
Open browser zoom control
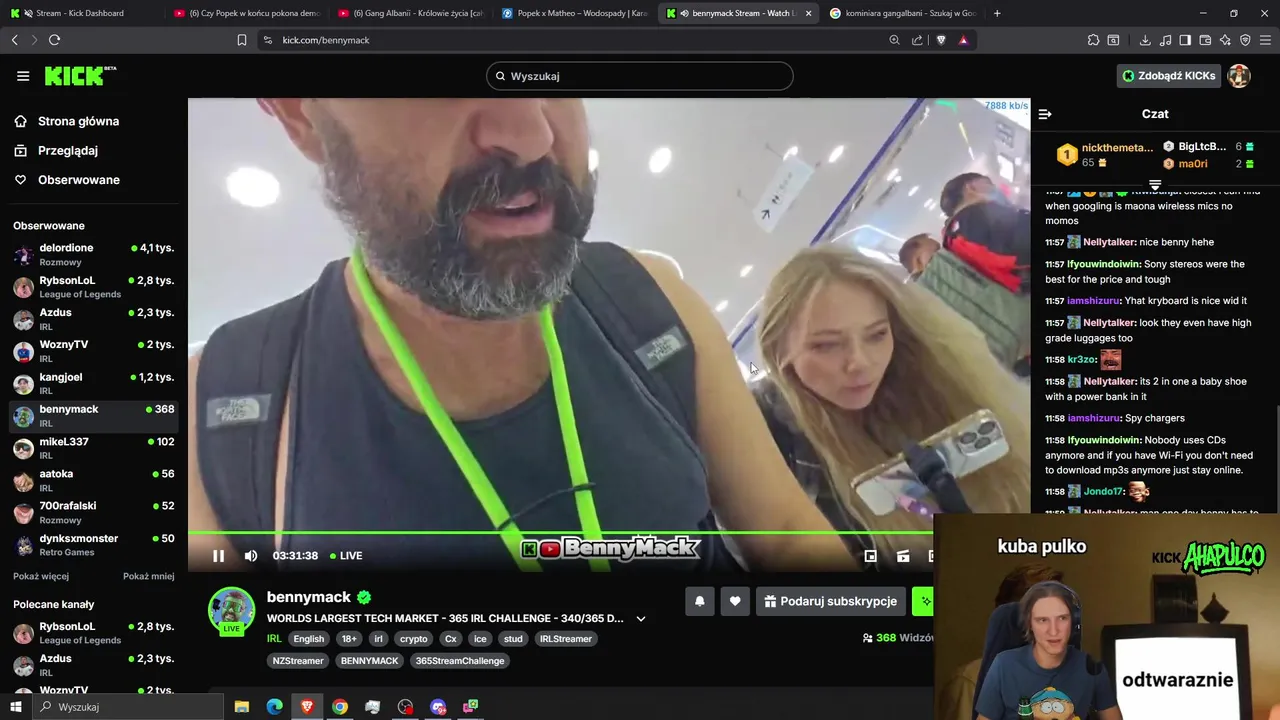[894, 40]
